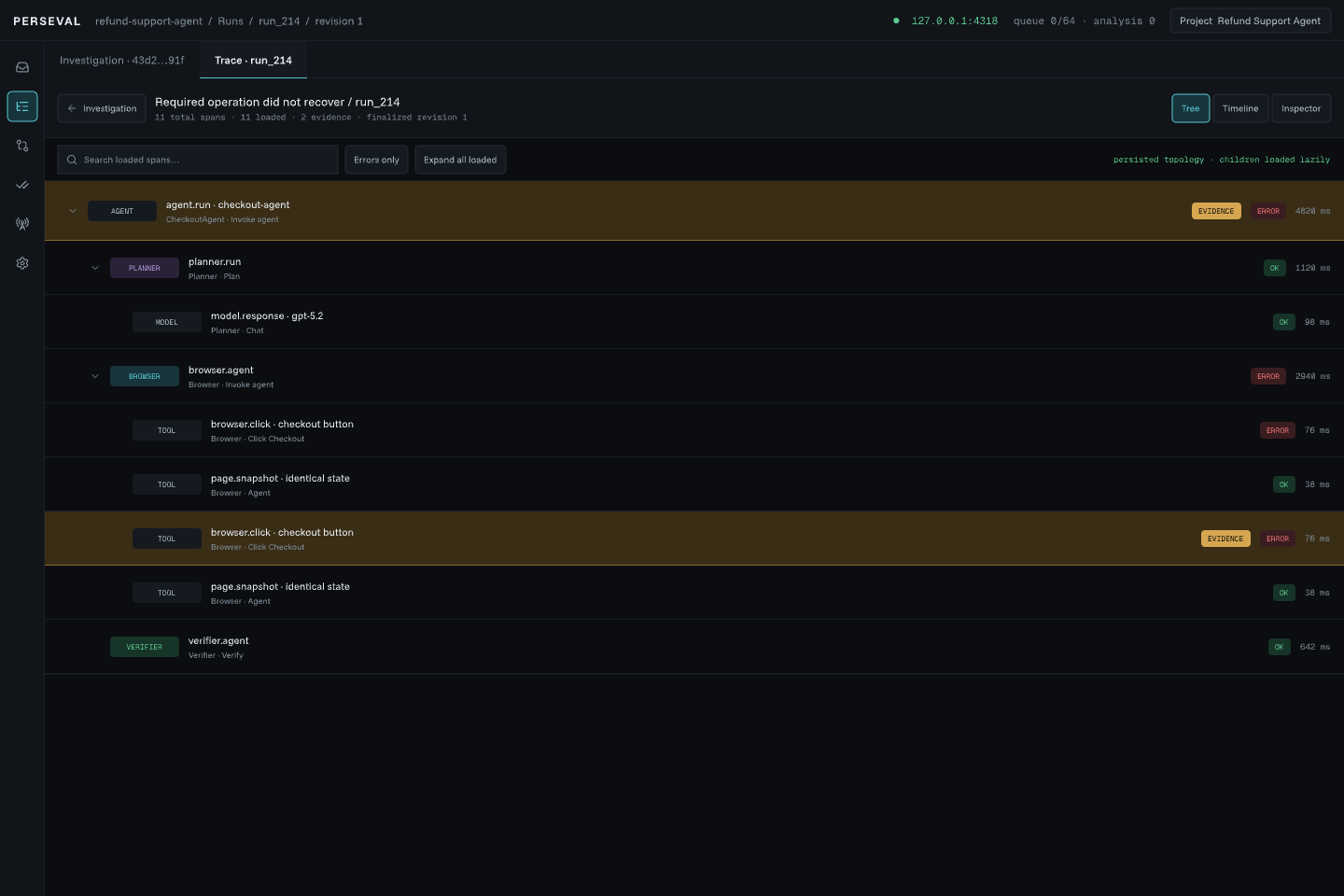Click the AGENT type badge

[x=122, y=211]
